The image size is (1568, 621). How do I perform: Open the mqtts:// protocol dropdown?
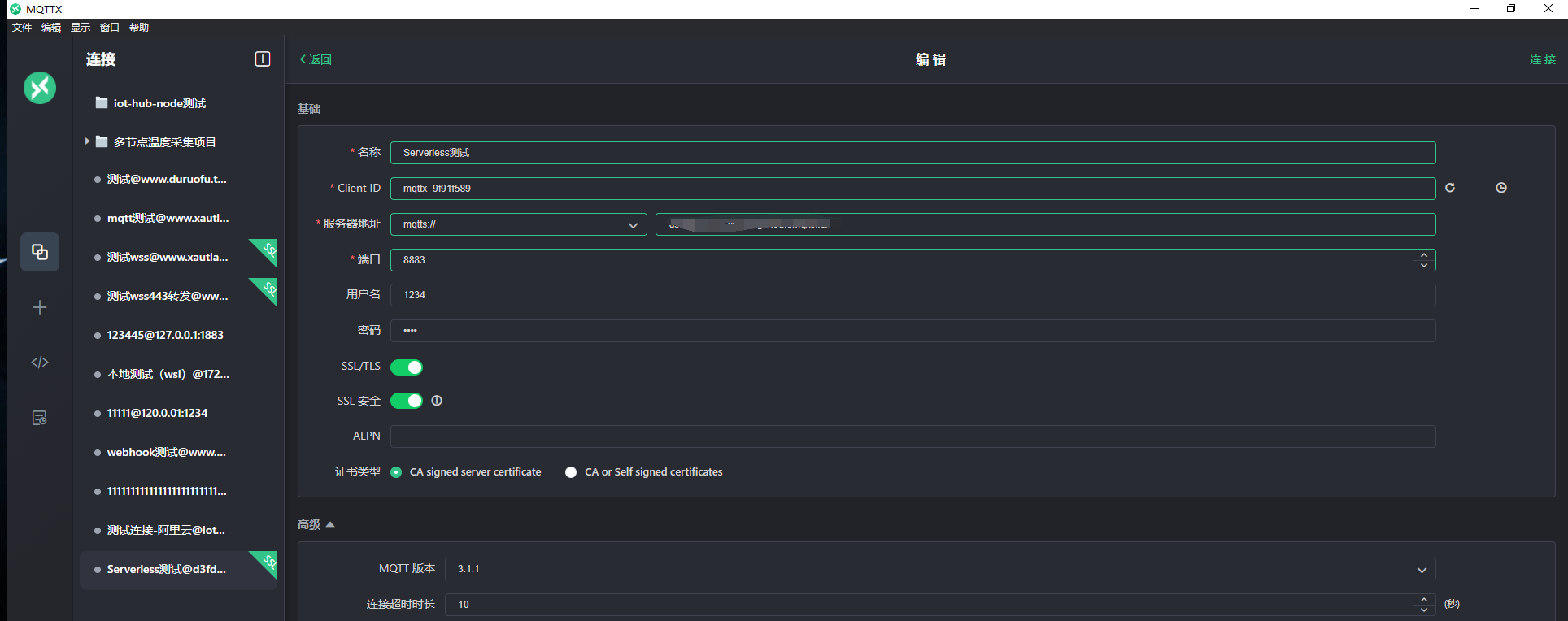[x=518, y=224]
